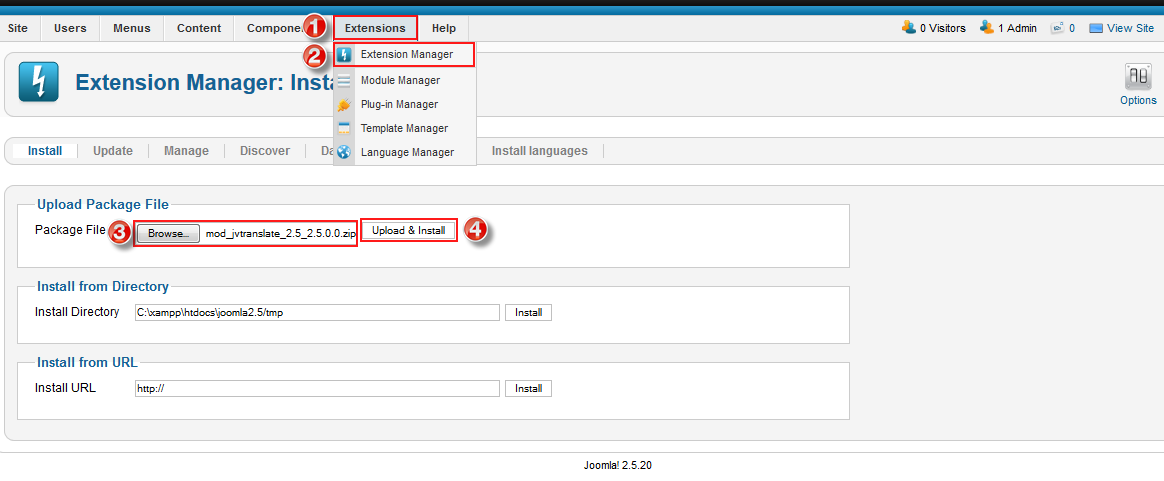Click the Template Manager icon

pyautogui.click(x=344, y=128)
